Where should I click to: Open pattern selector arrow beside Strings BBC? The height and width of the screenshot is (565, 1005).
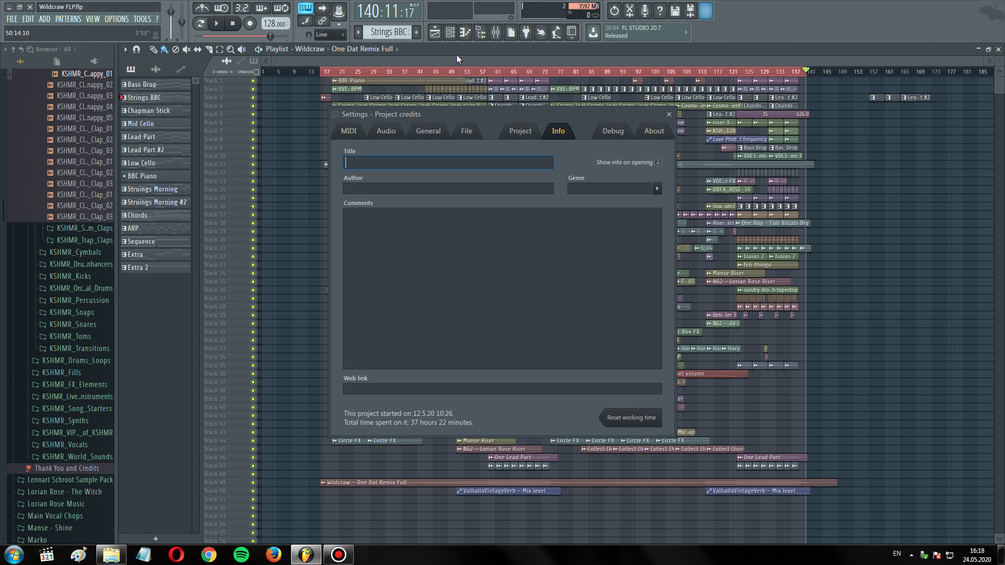point(358,32)
